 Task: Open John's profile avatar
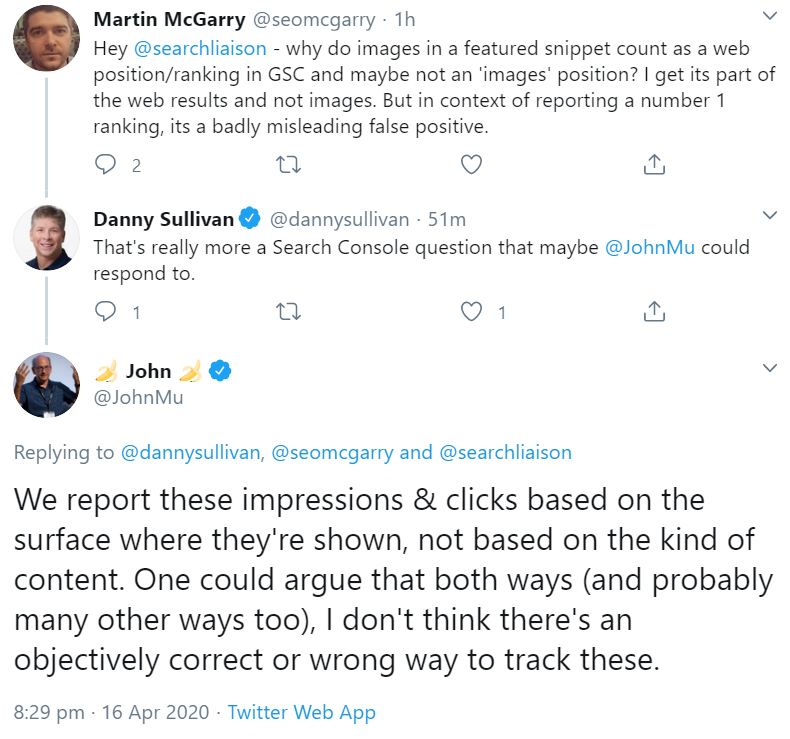[46, 384]
